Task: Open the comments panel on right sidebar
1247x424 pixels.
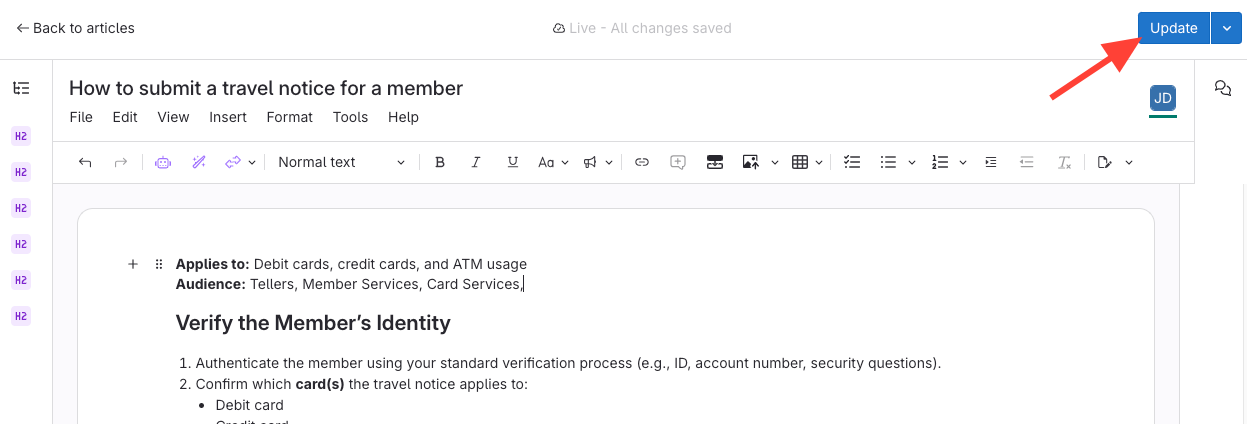Action: click(x=1222, y=89)
